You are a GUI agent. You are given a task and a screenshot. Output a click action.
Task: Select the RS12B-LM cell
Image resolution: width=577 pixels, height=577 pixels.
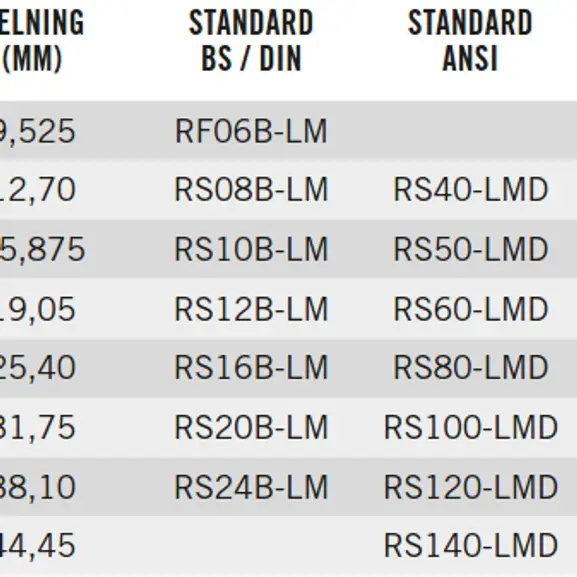coord(251,309)
